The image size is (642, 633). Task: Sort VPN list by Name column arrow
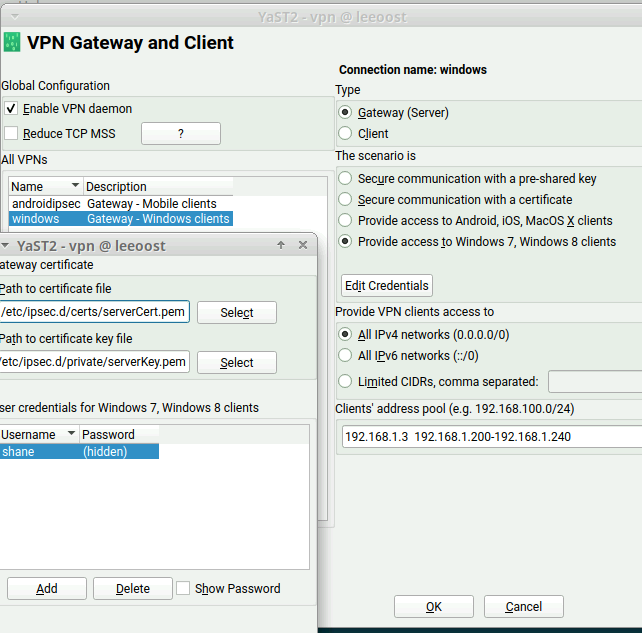pos(75,187)
